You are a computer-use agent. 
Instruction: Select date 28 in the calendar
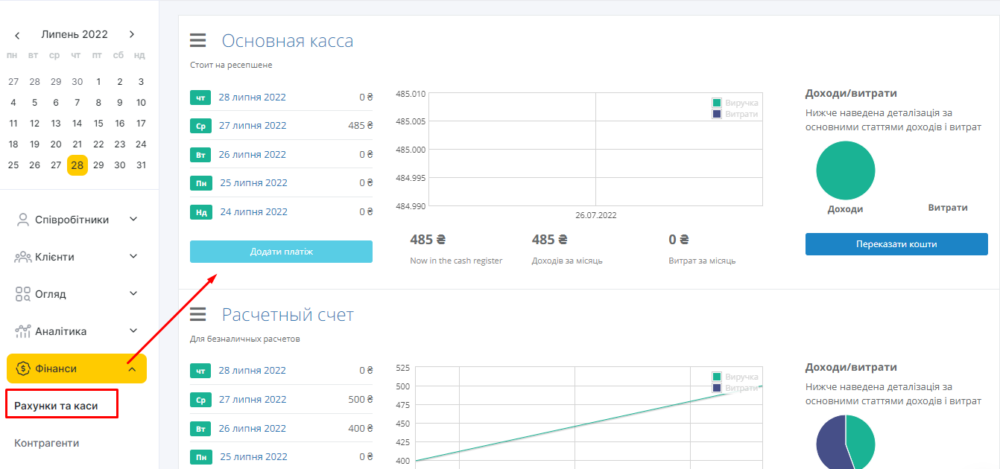(77, 165)
